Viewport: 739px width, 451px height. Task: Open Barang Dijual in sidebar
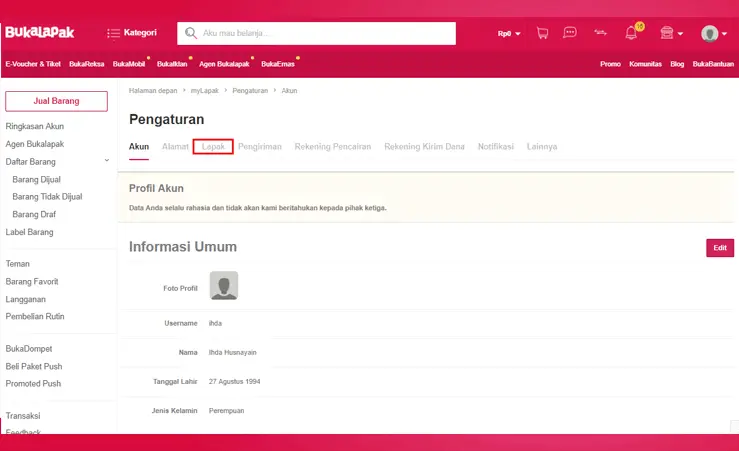click(36, 180)
